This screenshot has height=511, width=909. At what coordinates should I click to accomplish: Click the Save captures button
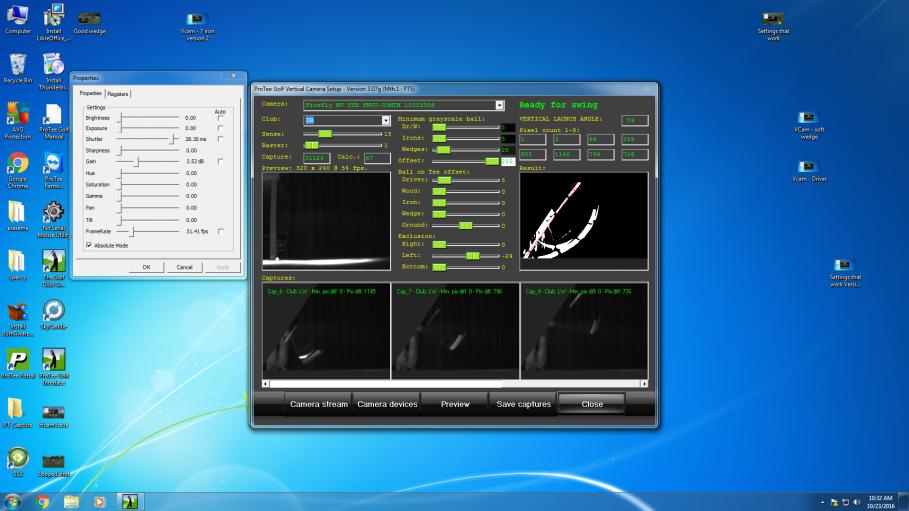[523, 404]
